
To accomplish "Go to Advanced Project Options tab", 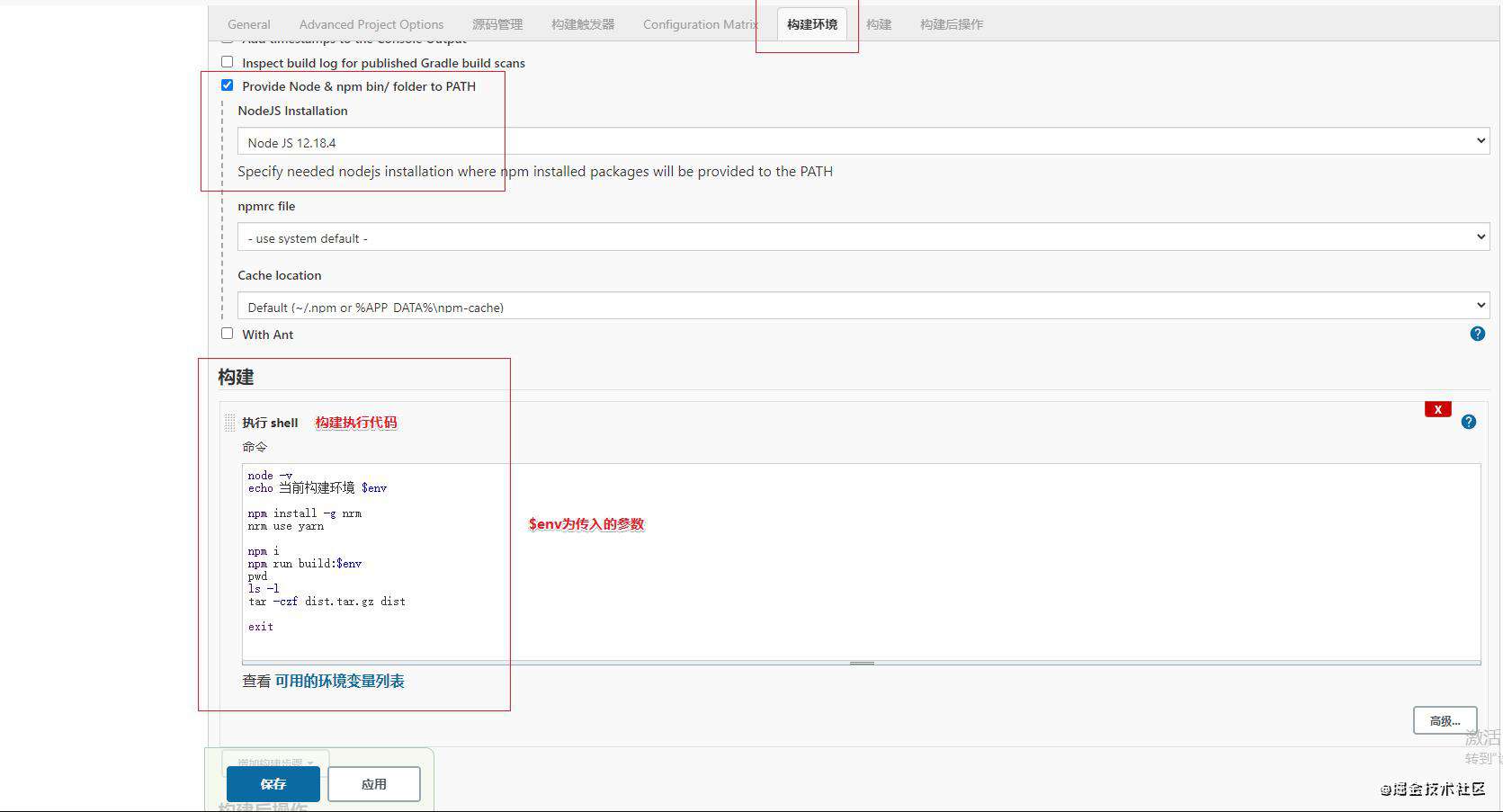I will pos(371,24).
